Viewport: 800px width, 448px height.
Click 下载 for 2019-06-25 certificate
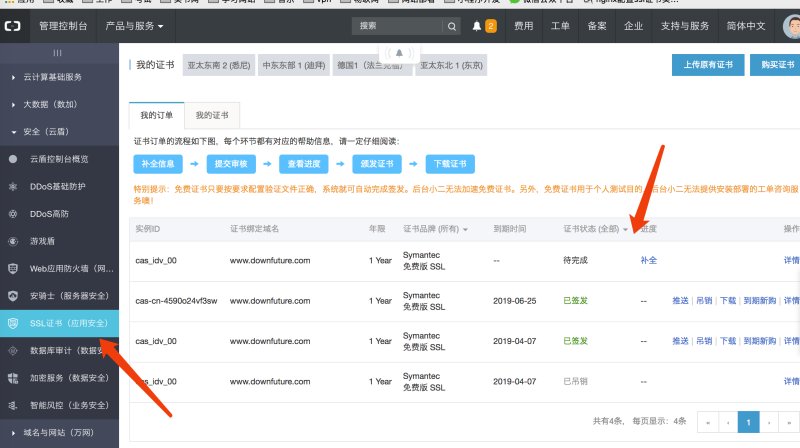tap(728, 301)
